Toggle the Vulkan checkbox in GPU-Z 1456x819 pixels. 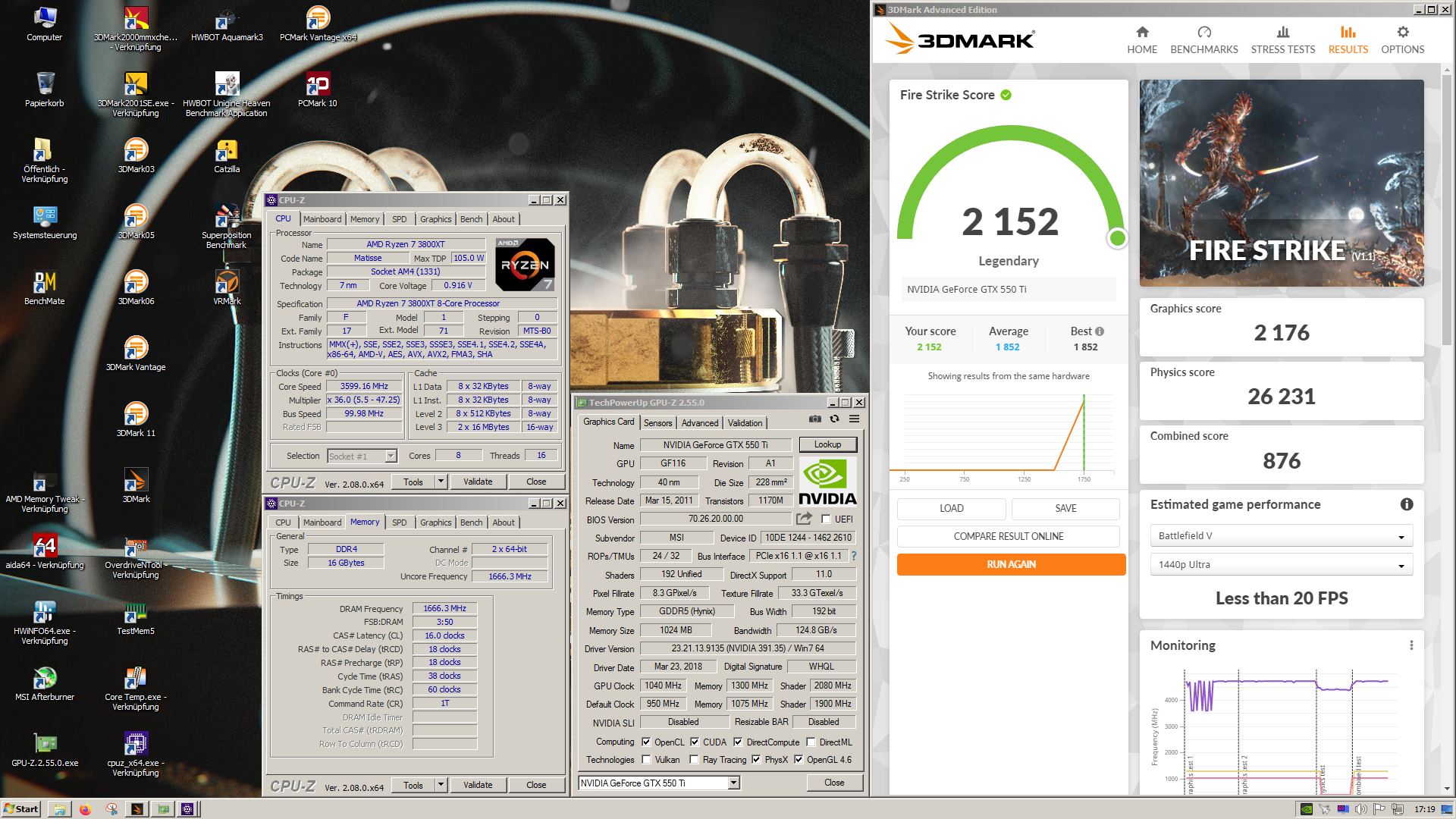(x=646, y=760)
